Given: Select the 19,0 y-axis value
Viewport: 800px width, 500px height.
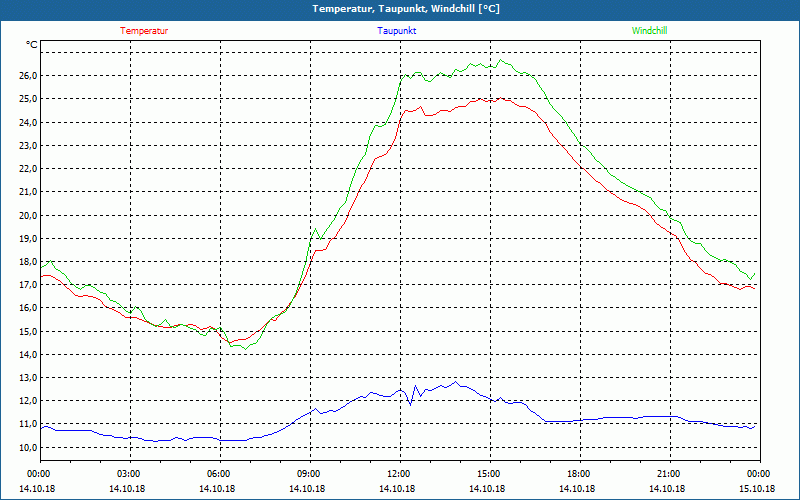Looking at the screenshot, I should 28,239.
